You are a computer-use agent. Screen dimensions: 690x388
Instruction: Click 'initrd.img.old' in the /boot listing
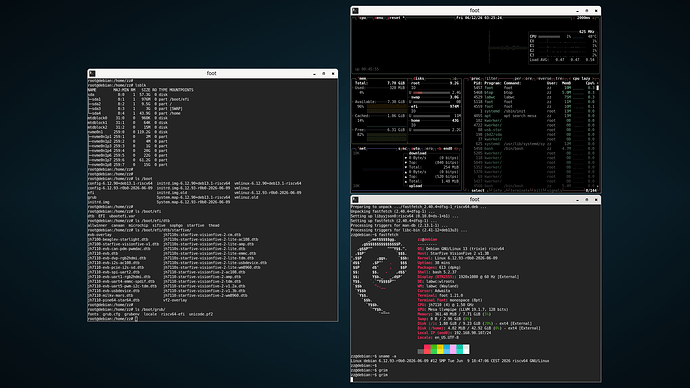(x=172, y=193)
